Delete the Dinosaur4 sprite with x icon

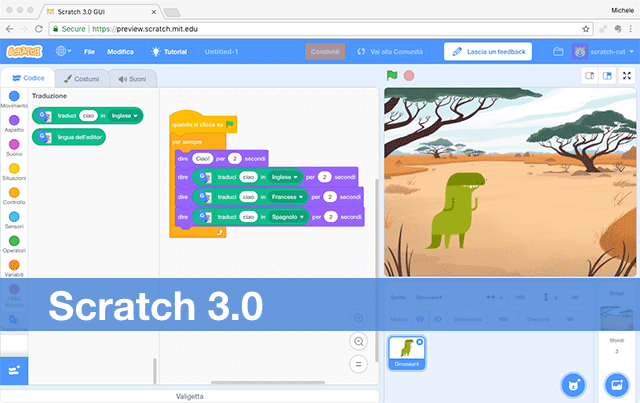[420, 342]
